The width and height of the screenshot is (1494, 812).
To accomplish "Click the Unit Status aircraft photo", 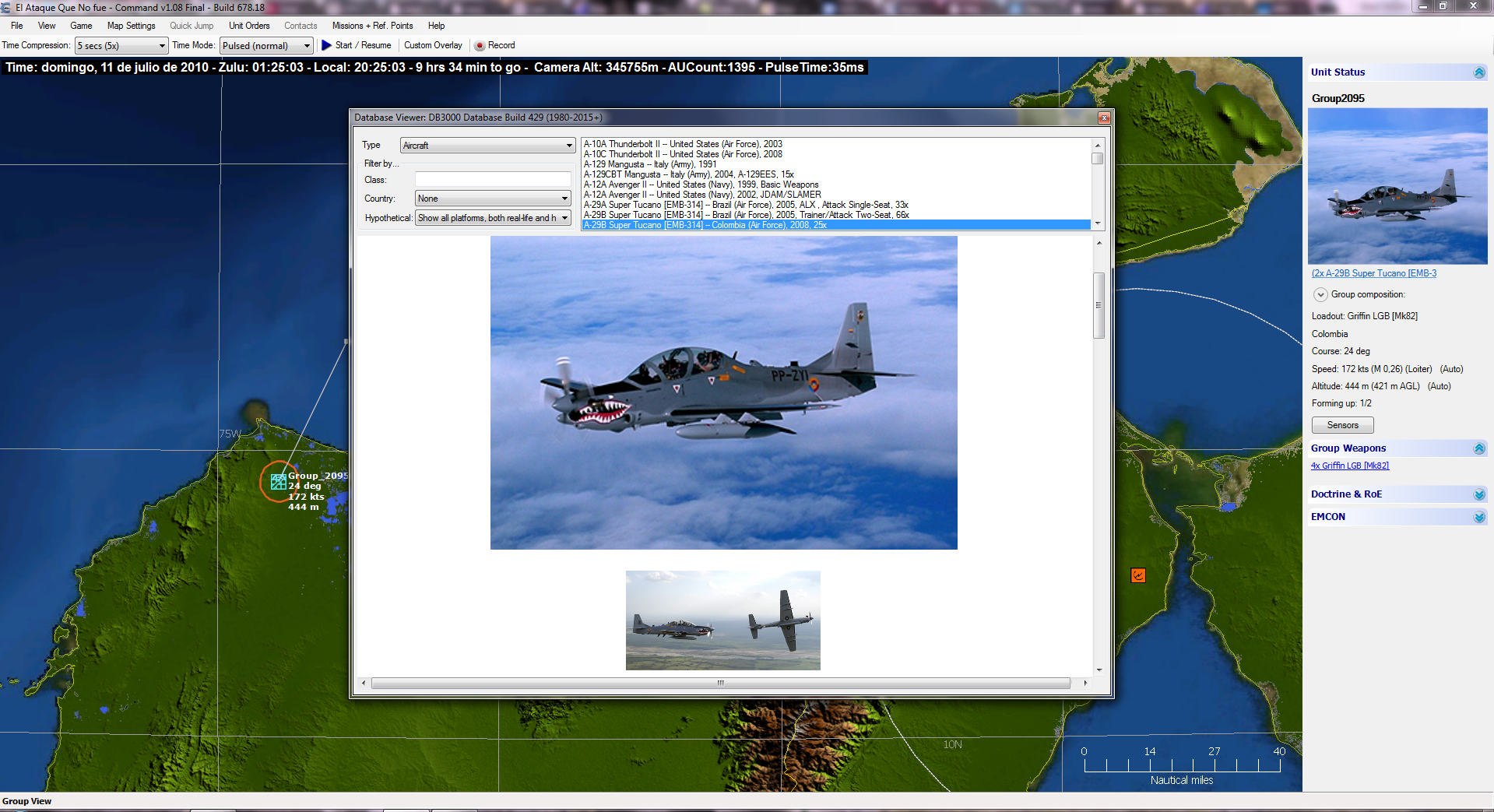I will click(x=1397, y=186).
